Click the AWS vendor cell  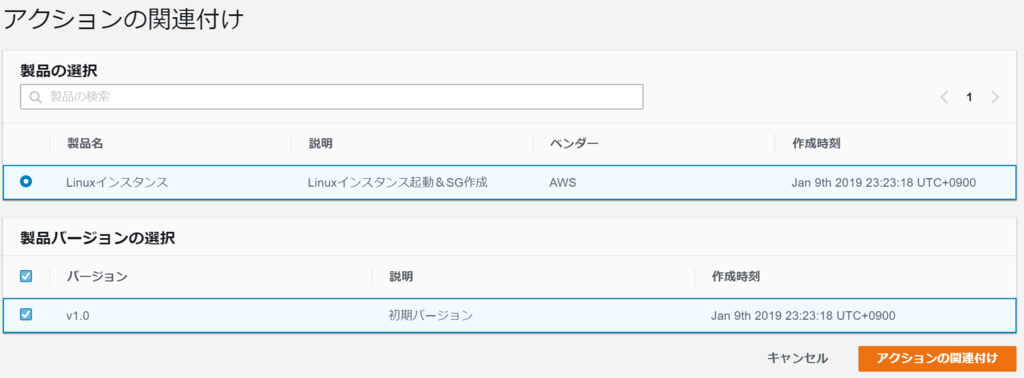[x=562, y=183]
